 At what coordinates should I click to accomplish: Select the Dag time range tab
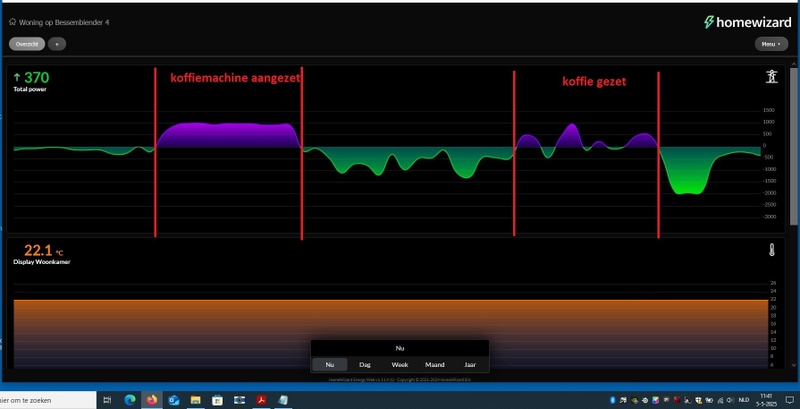click(365, 365)
